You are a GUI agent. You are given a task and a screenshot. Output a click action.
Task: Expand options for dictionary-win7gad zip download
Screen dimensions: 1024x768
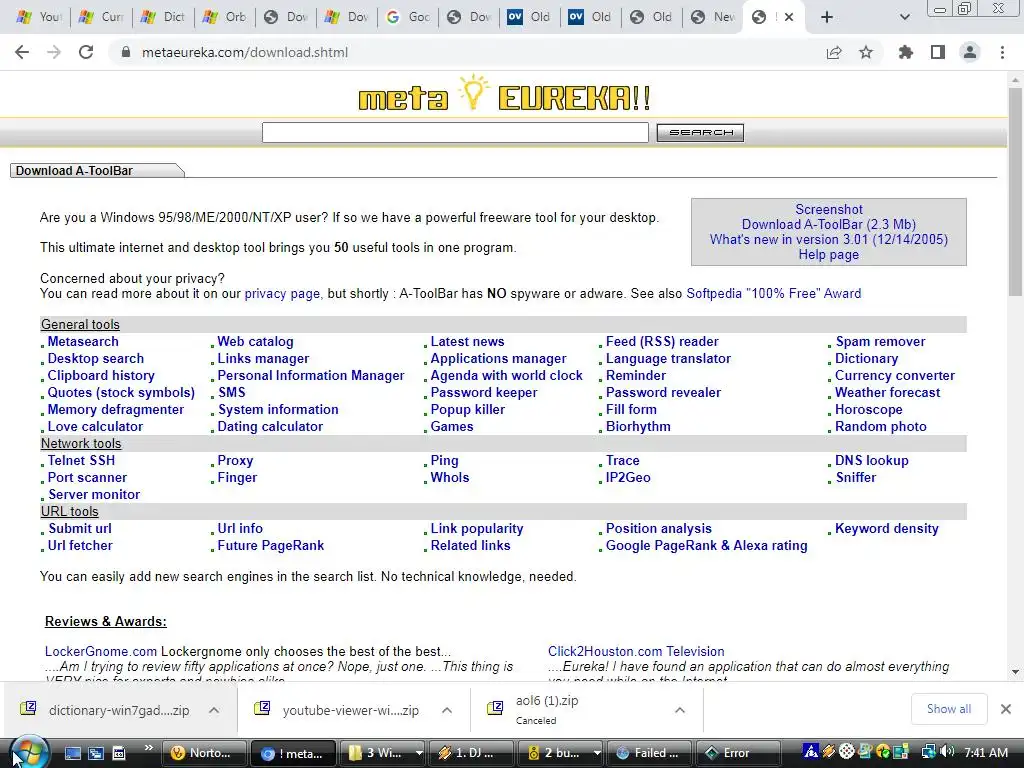coord(214,710)
